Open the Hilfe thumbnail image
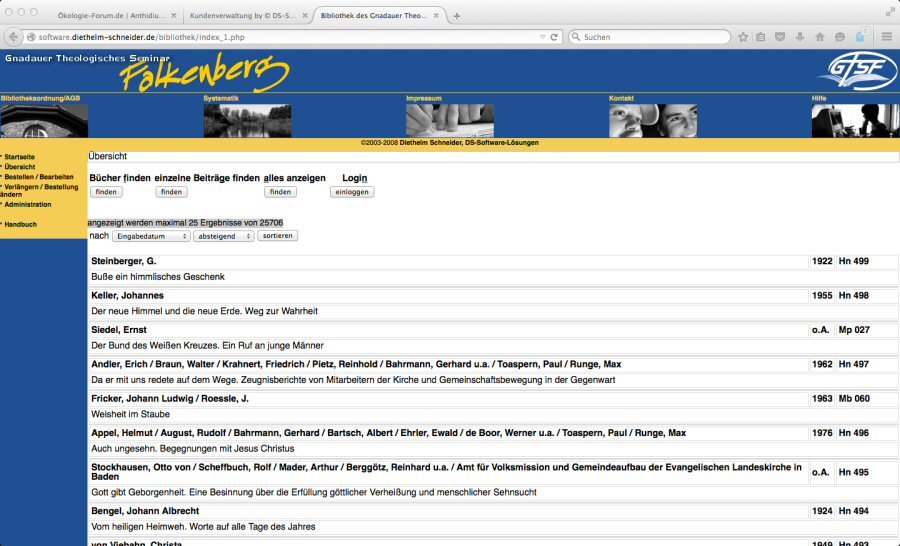Screen dimensions: 900x546 pos(856,121)
